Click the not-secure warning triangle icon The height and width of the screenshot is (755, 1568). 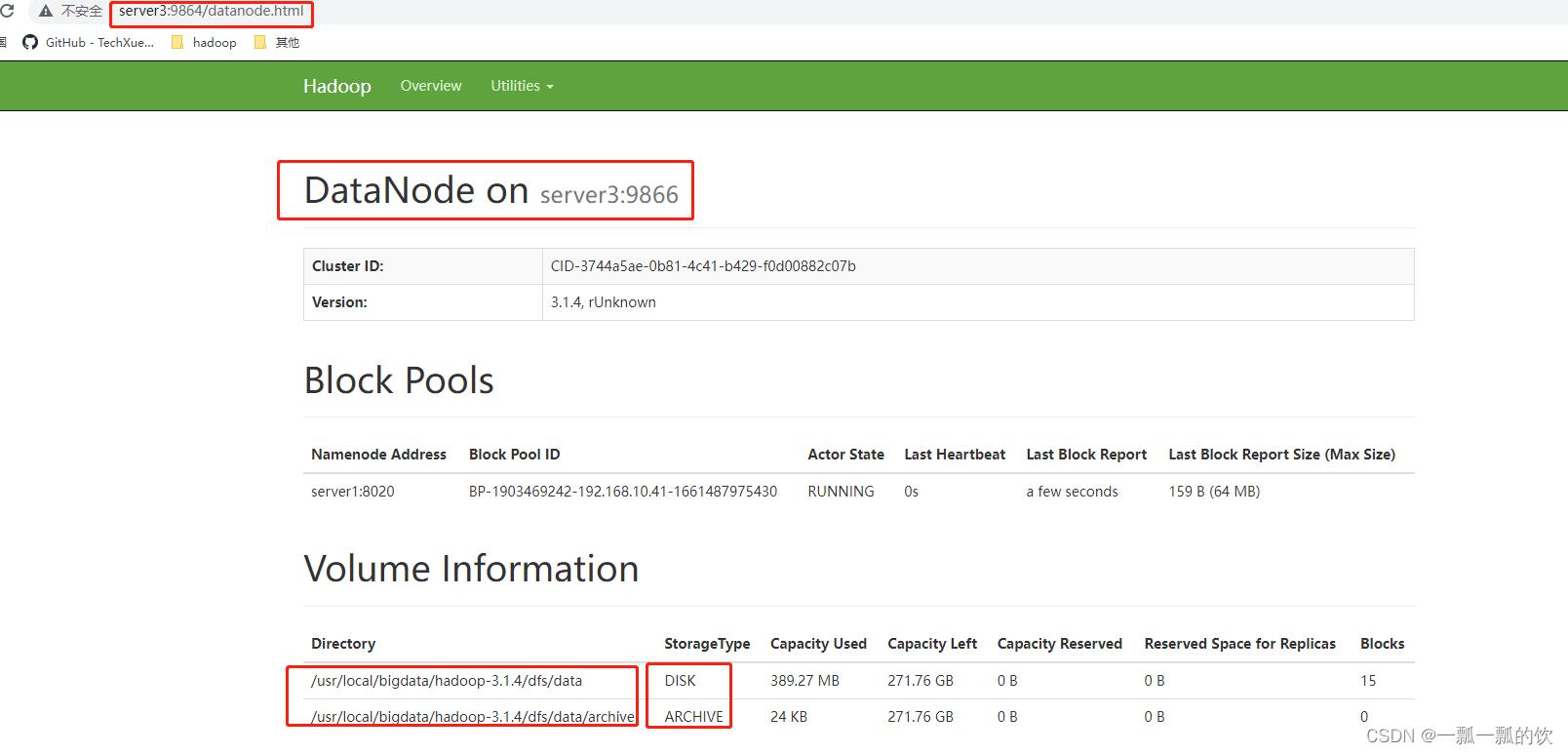(45, 11)
